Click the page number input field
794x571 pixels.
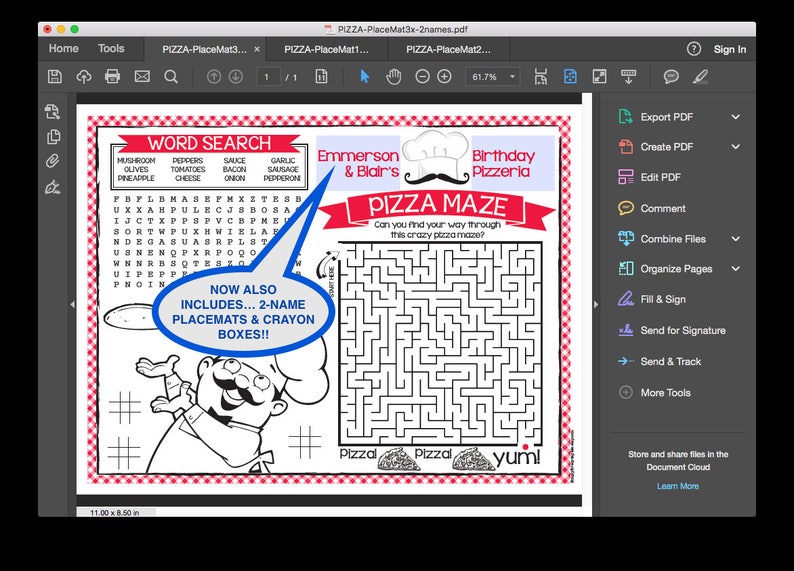pyautogui.click(x=268, y=77)
